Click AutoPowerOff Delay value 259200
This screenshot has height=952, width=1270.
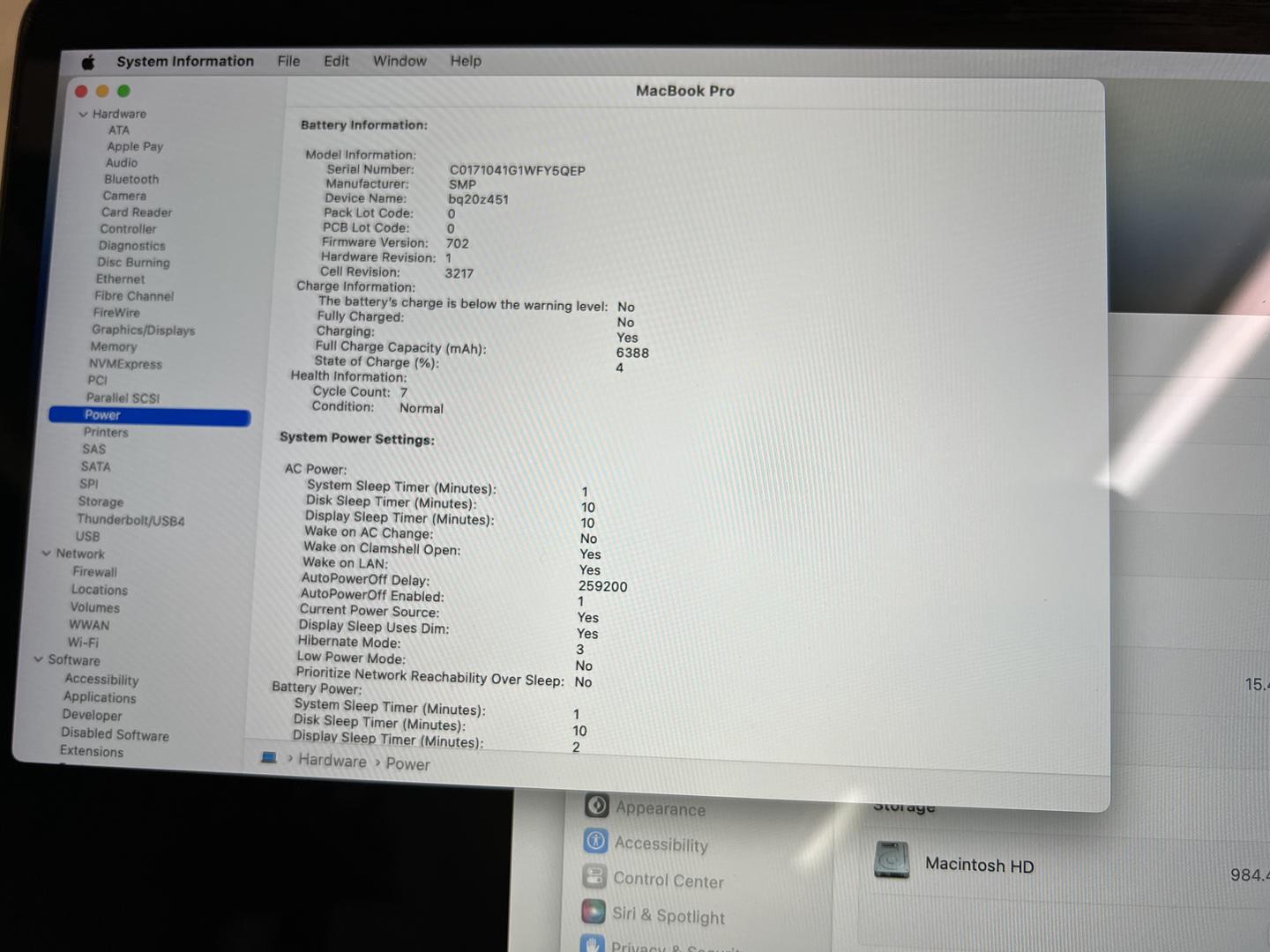pyautogui.click(x=602, y=586)
